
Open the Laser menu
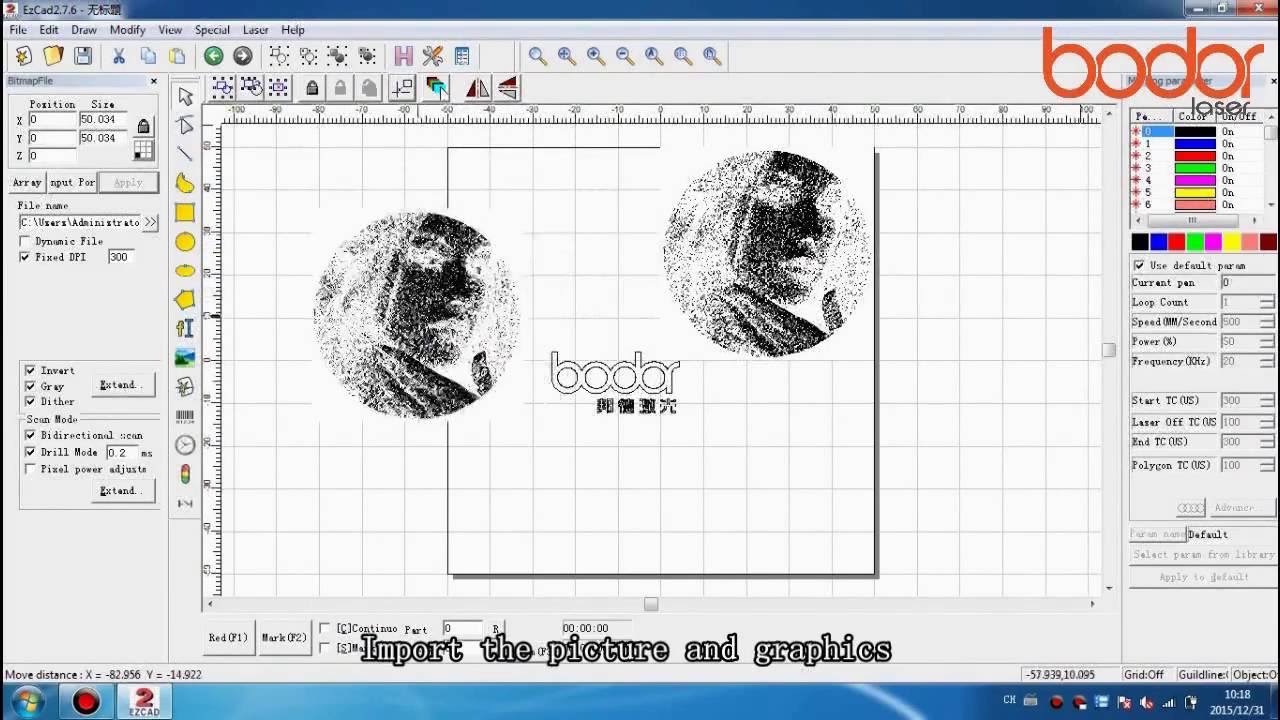pyautogui.click(x=255, y=30)
